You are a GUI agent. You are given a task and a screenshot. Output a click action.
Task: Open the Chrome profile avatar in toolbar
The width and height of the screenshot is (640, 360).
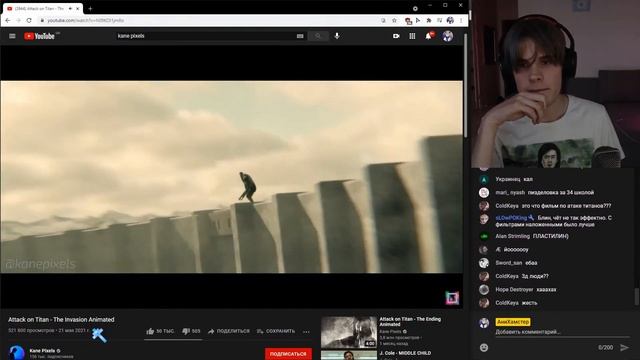[x=450, y=20]
